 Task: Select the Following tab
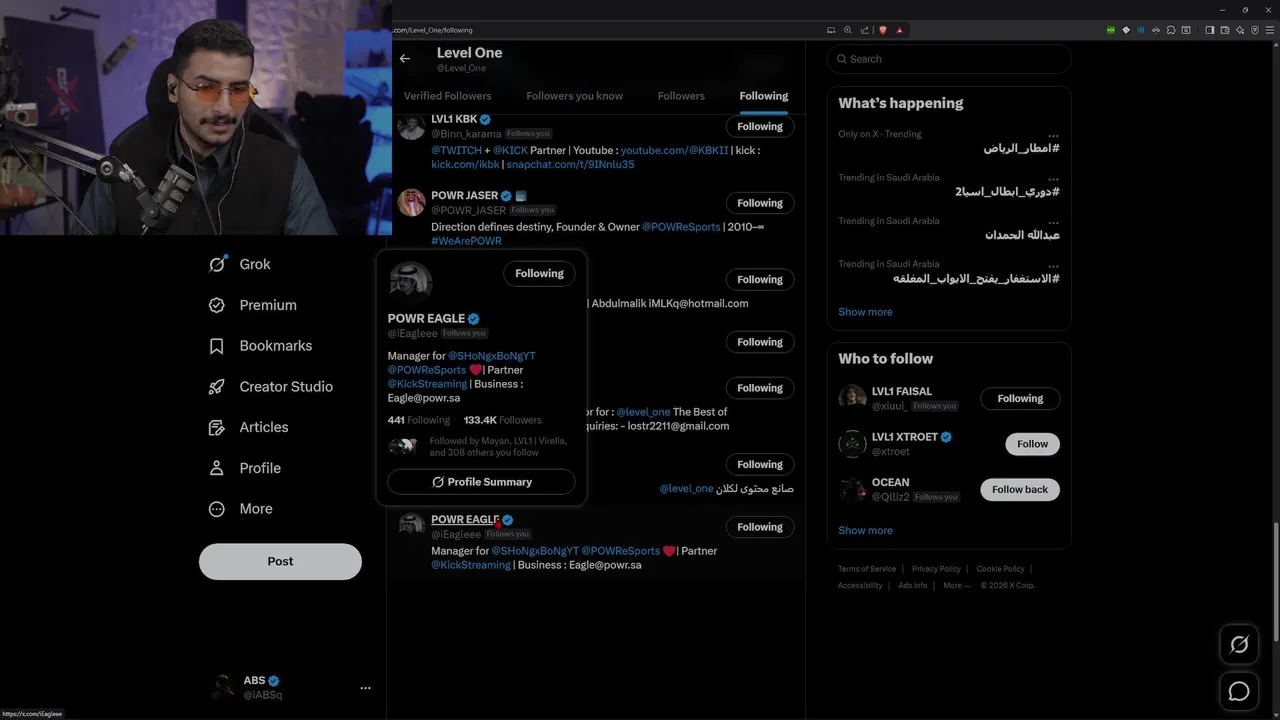[764, 96]
